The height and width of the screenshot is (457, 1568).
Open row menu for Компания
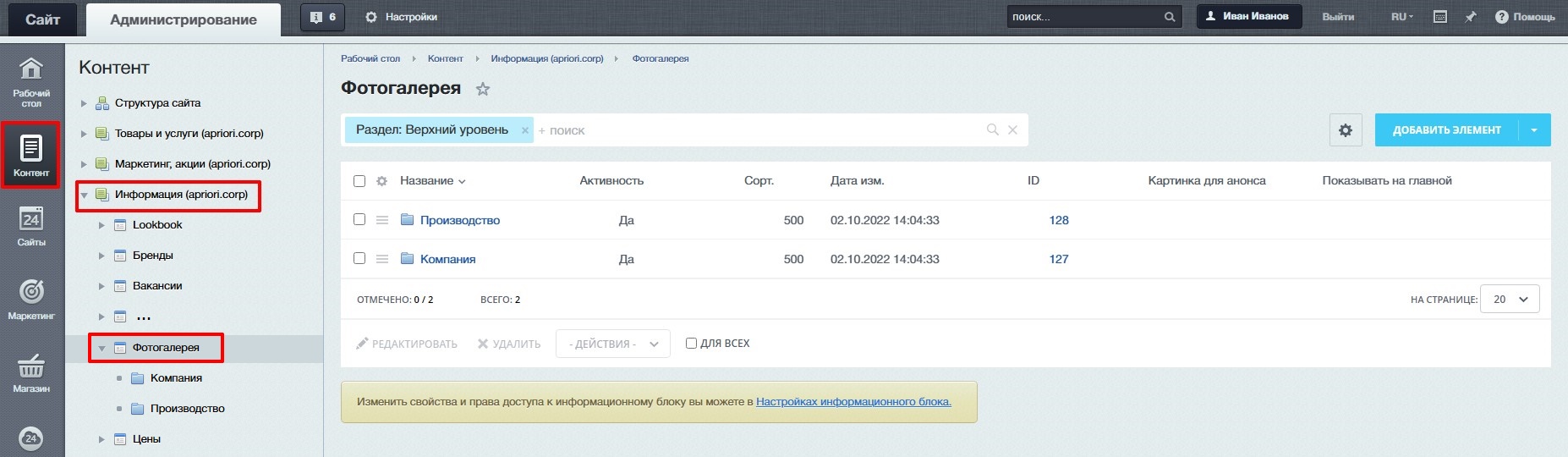pyautogui.click(x=382, y=259)
